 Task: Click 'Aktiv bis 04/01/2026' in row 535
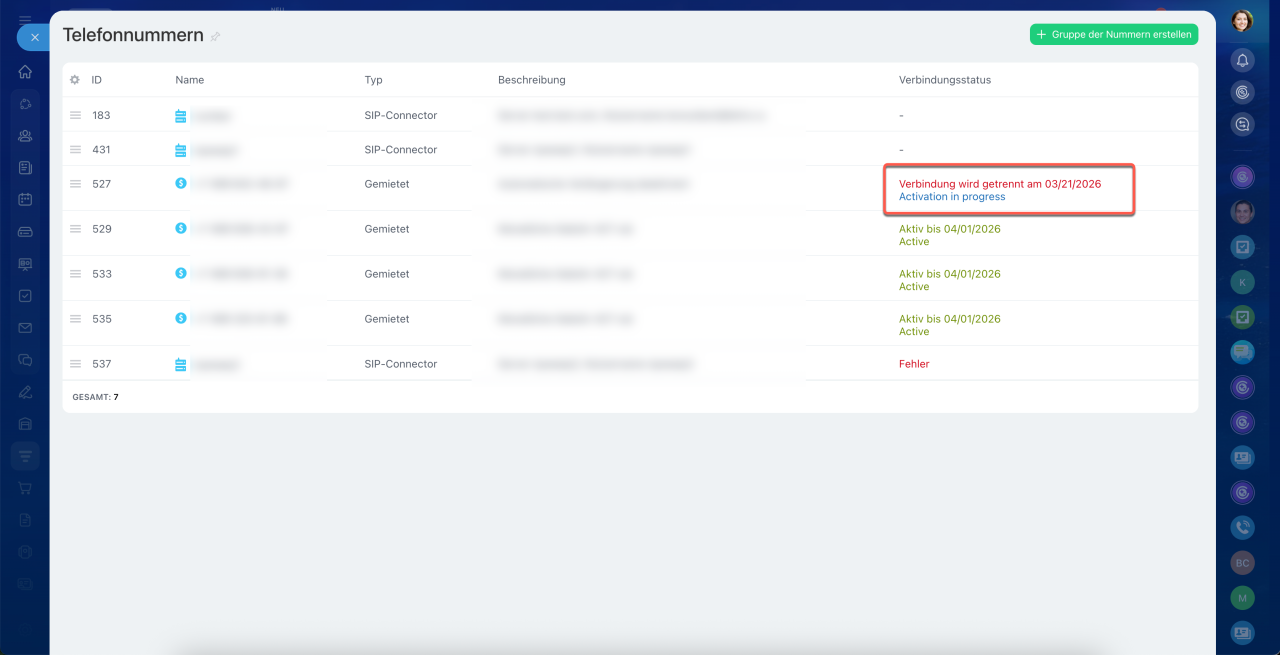click(950, 319)
